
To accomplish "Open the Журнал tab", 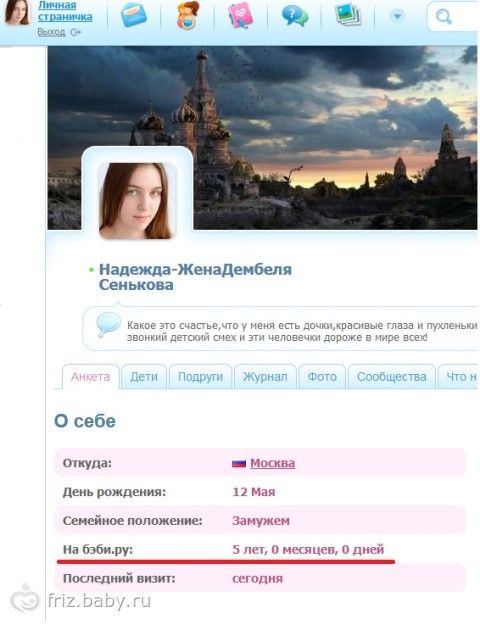I will point(265,377).
